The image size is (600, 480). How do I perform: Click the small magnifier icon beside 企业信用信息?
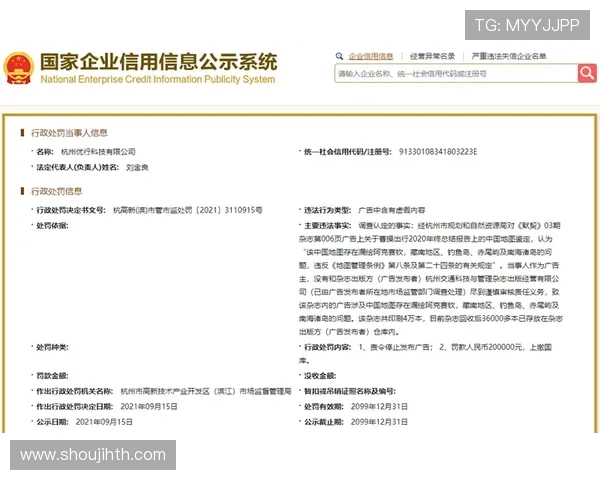pyautogui.click(x=339, y=56)
